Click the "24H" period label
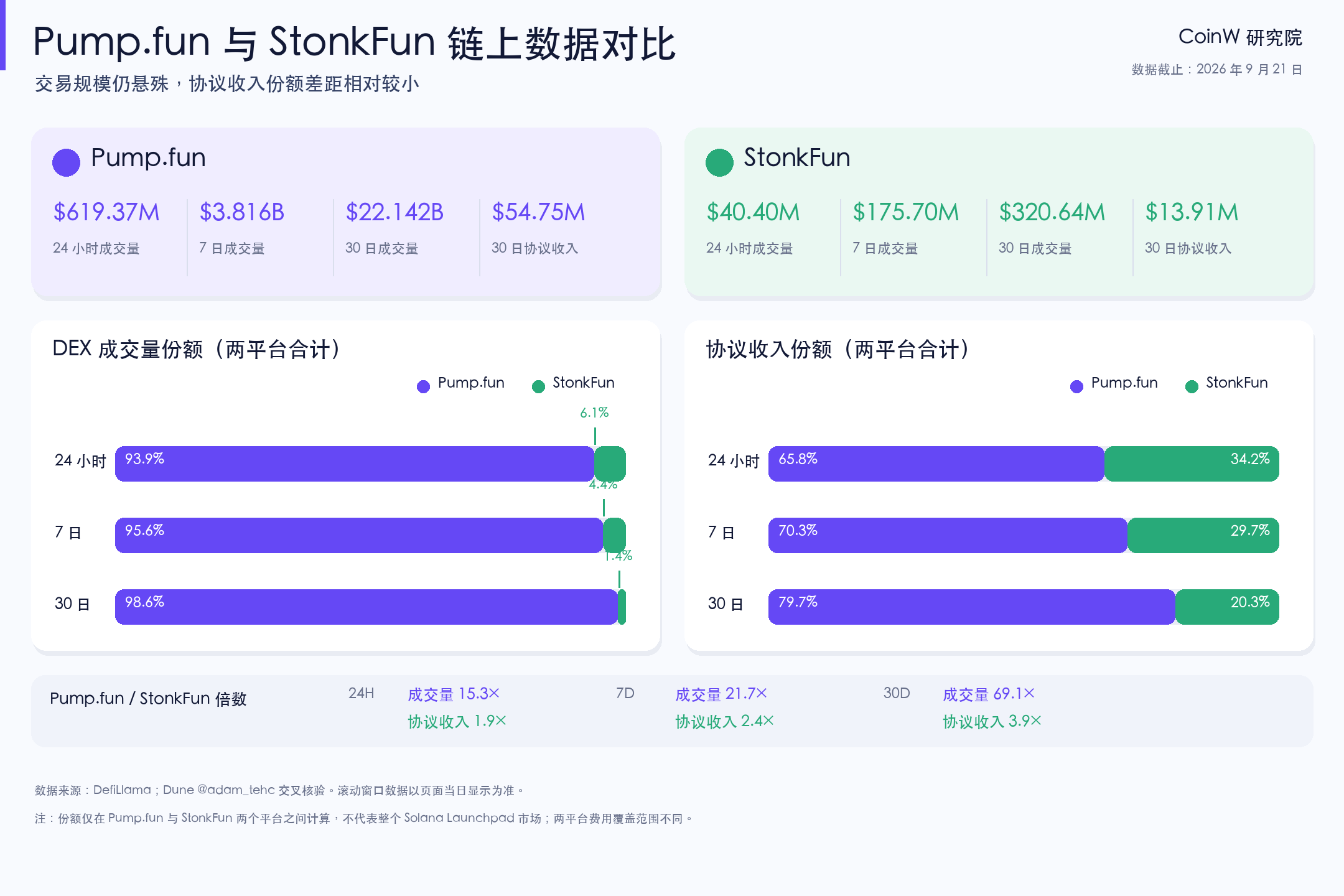The width and height of the screenshot is (1344, 896). pyautogui.click(x=362, y=693)
